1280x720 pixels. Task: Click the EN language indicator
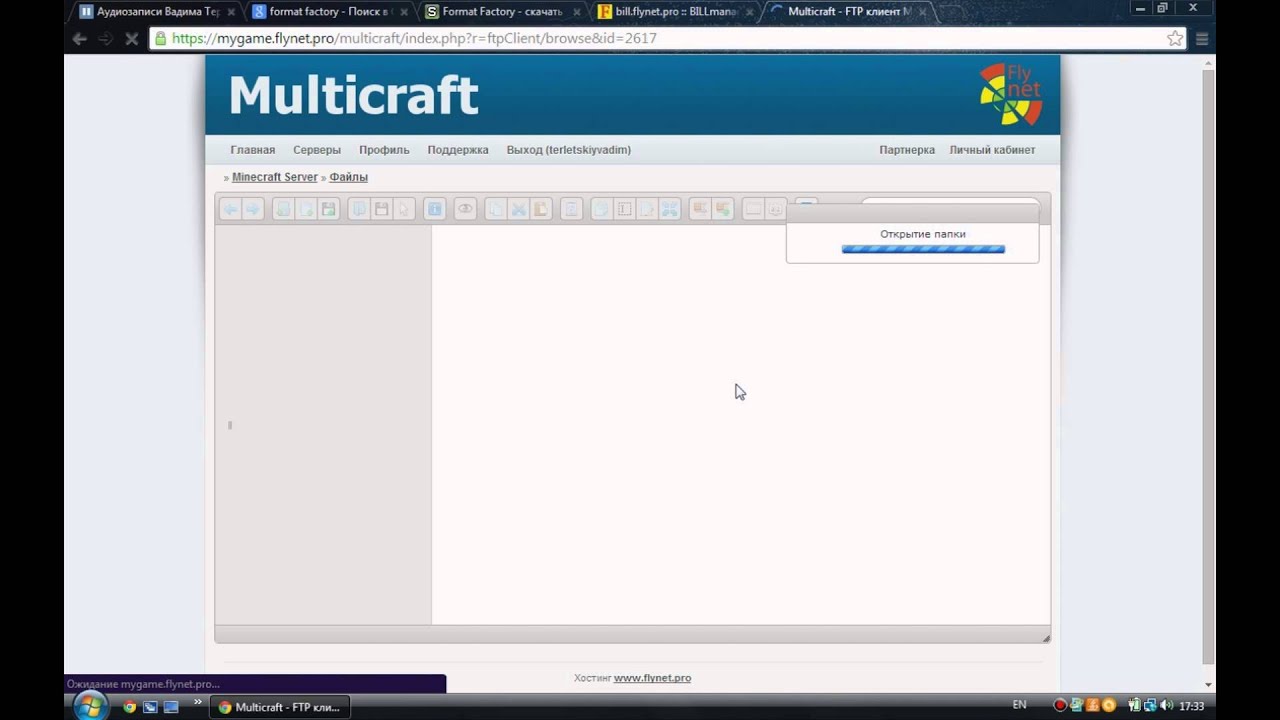(1019, 706)
